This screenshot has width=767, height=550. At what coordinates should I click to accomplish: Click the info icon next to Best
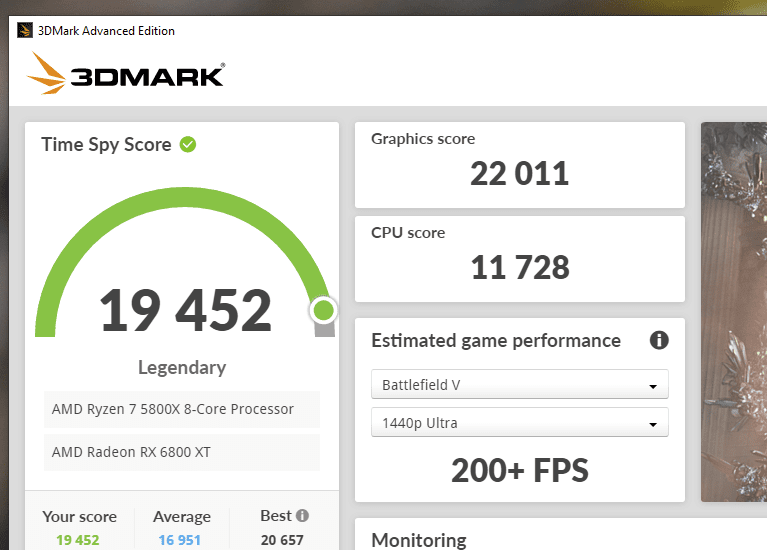(303, 515)
